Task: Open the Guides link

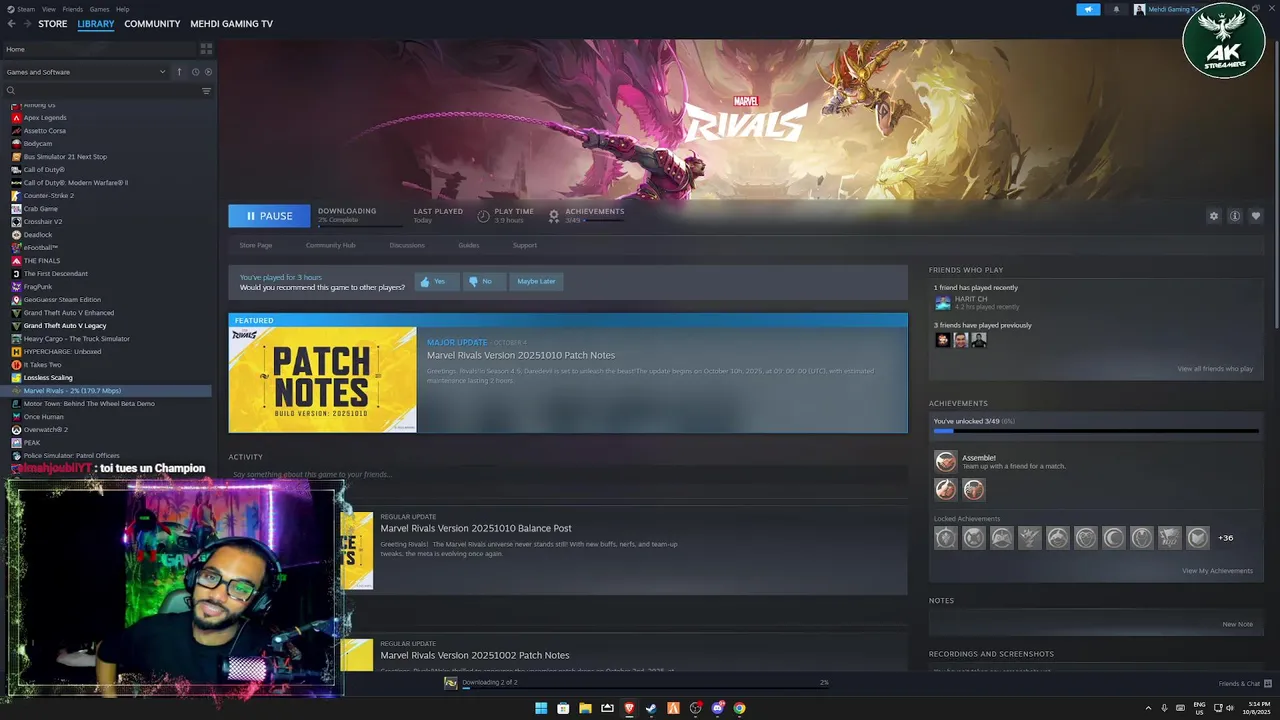Action: pyautogui.click(x=468, y=245)
